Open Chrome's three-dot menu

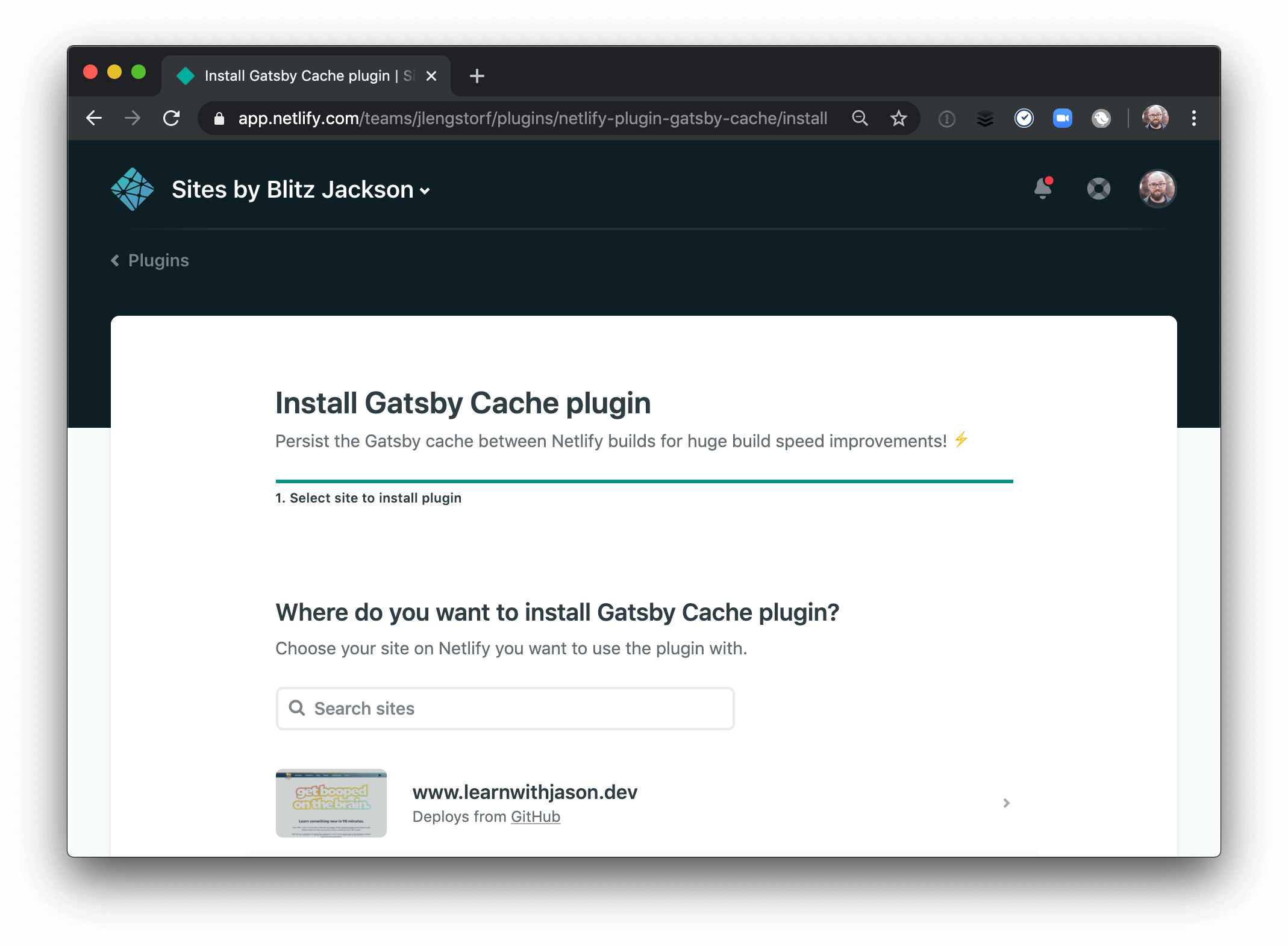click(1193, 118)
